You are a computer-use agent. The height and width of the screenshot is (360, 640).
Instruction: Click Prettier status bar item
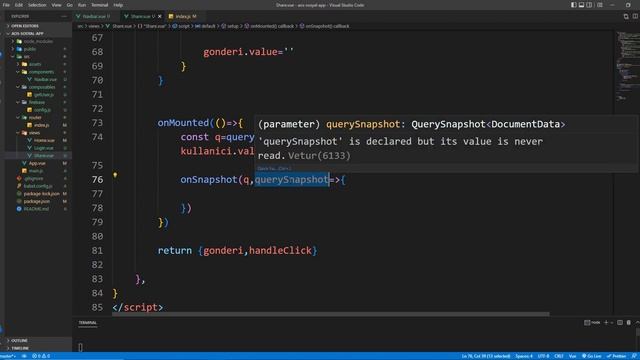(617, 356)
